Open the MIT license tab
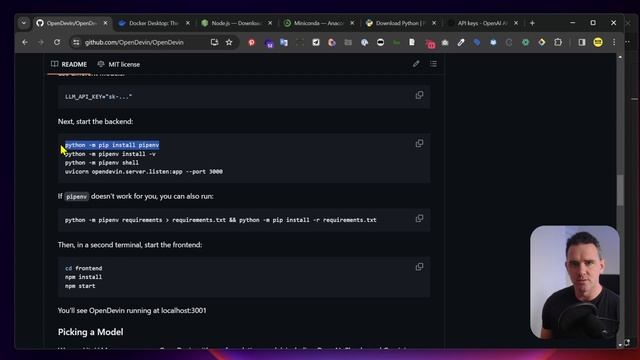640x360 pixels. coord(119,64)
